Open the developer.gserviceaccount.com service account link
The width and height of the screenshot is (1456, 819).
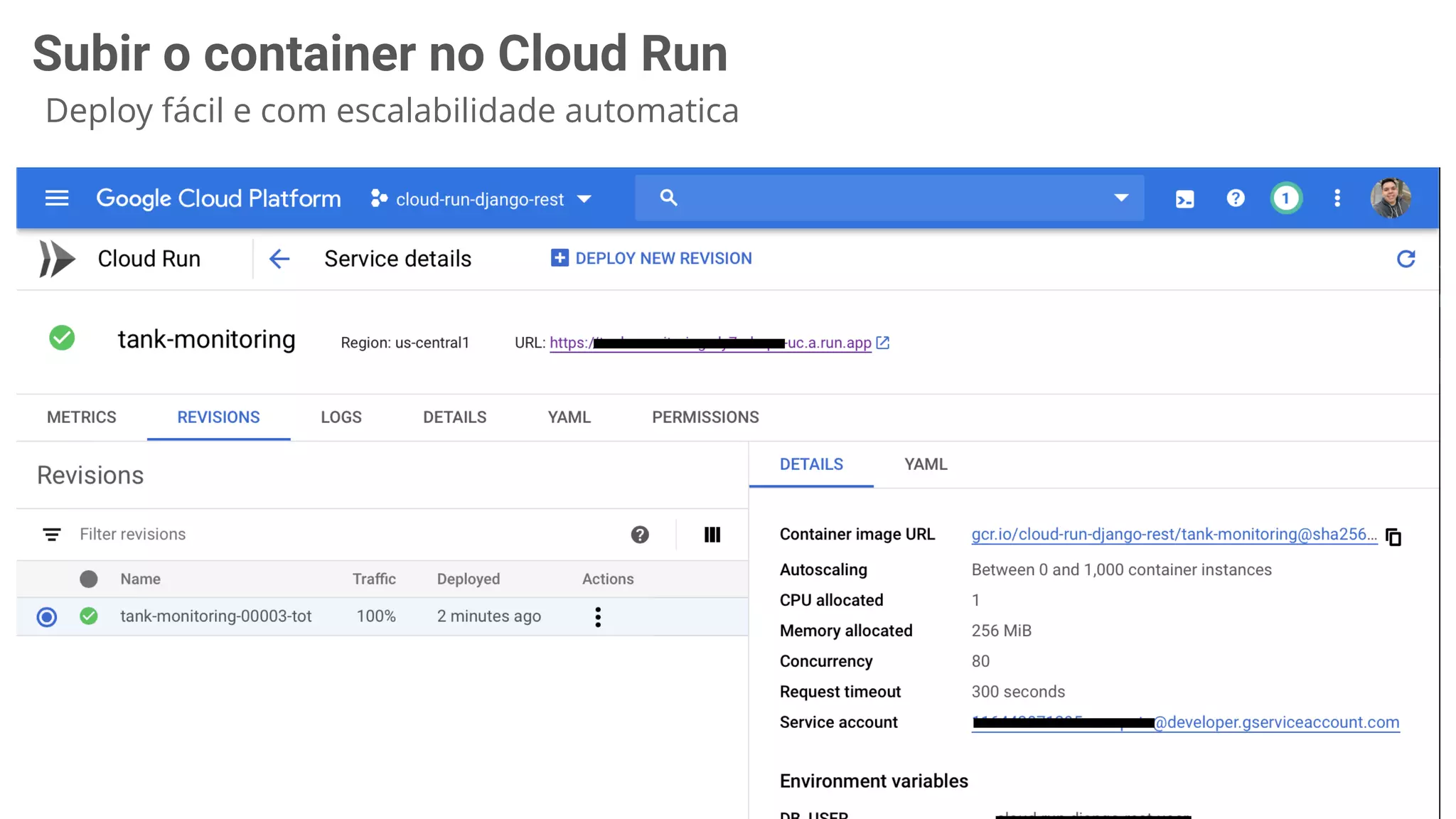[x=1185, y=722]
